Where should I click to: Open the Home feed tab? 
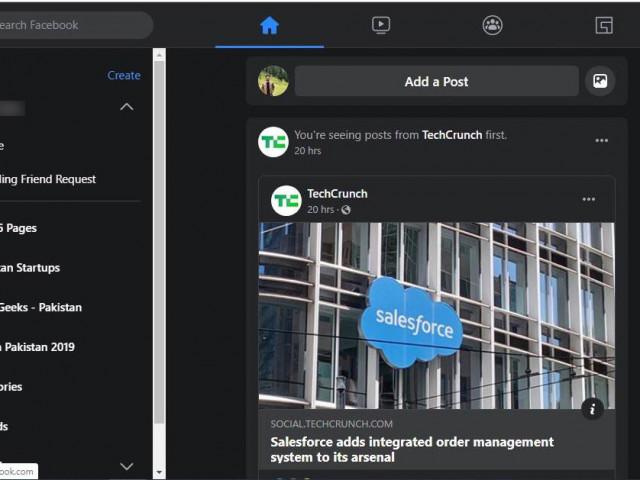click(269, 25)
